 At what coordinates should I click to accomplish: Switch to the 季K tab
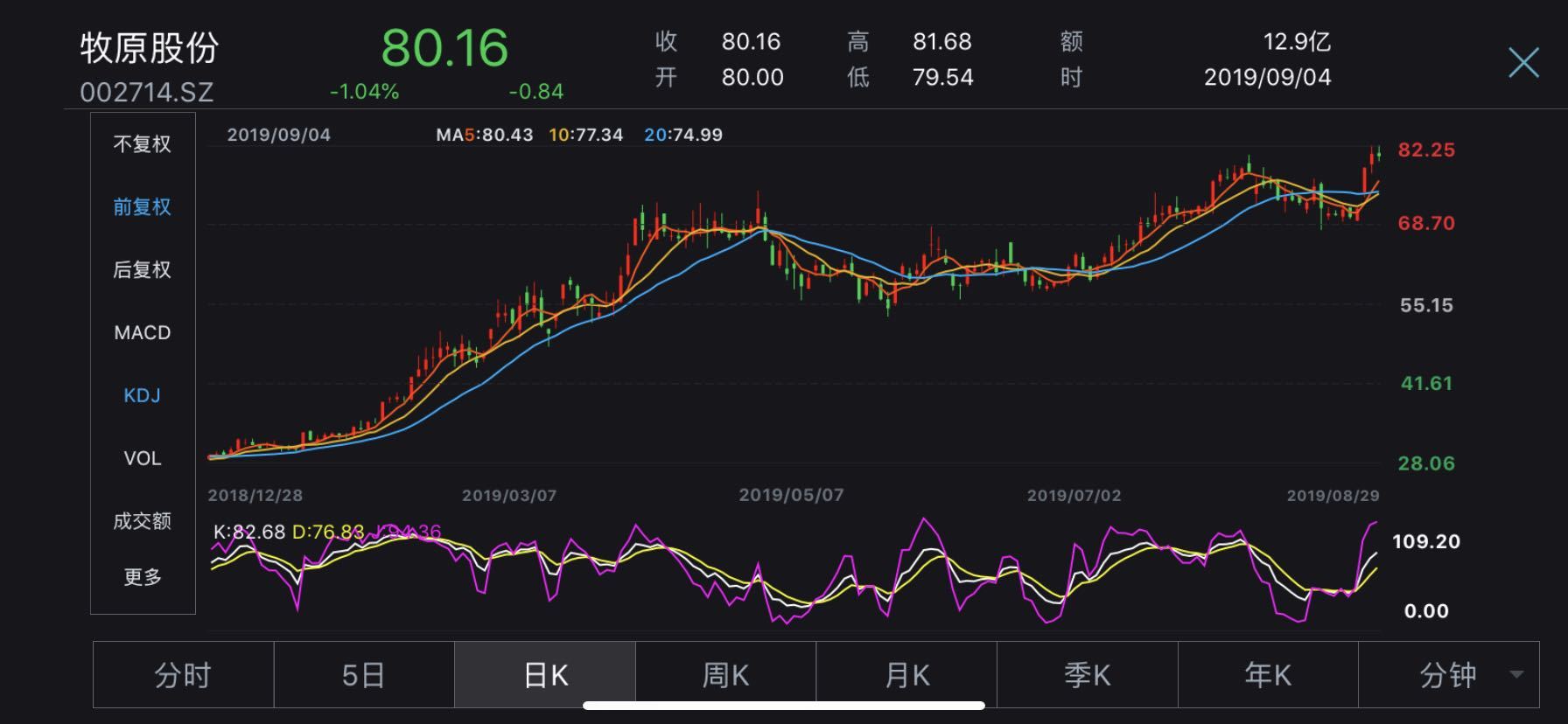1087,676
